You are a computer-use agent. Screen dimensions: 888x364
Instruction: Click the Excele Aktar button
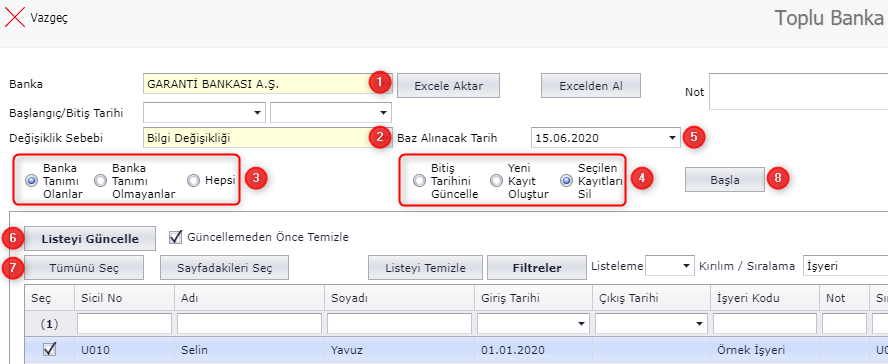[449, 86]
